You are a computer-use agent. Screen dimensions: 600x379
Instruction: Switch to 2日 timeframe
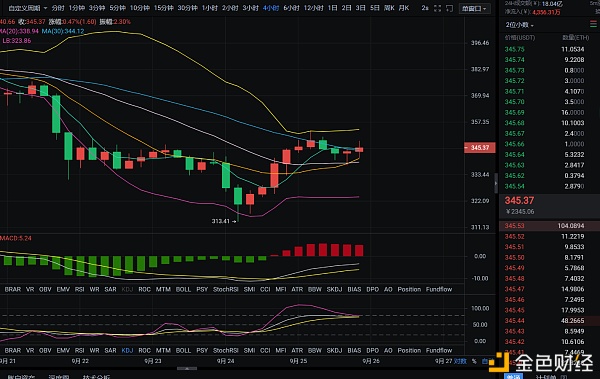pyautogui.click(x=346, y=8)
